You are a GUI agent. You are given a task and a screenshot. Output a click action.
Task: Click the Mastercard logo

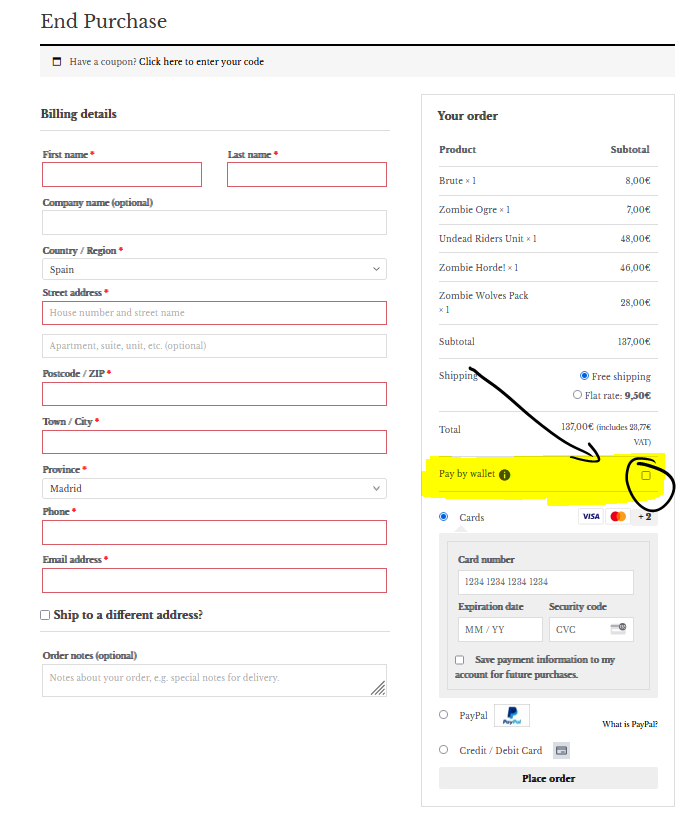(618, 516)
